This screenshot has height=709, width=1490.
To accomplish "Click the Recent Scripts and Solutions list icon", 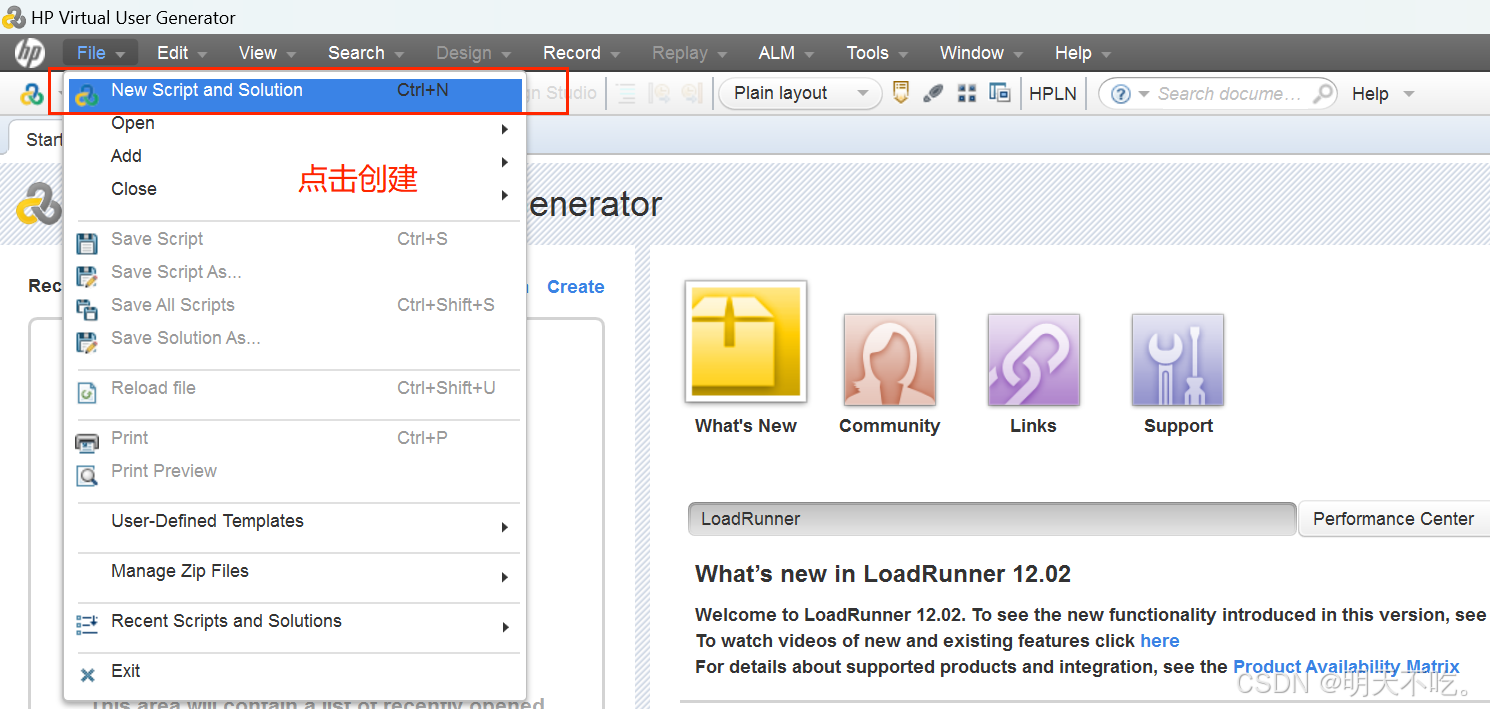I will point(88,624).
